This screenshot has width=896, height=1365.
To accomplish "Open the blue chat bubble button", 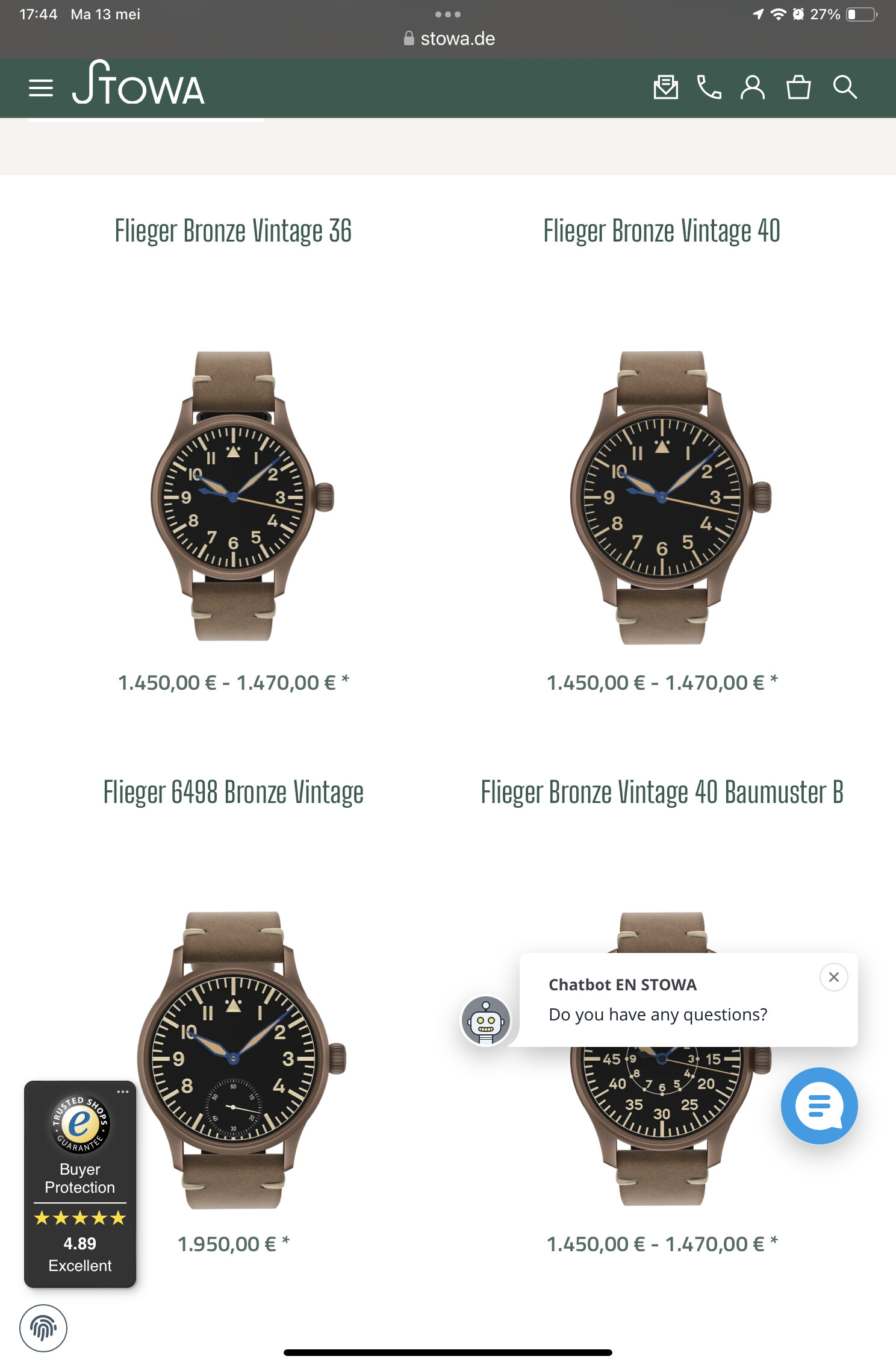I will click(x=819, y=1106).
